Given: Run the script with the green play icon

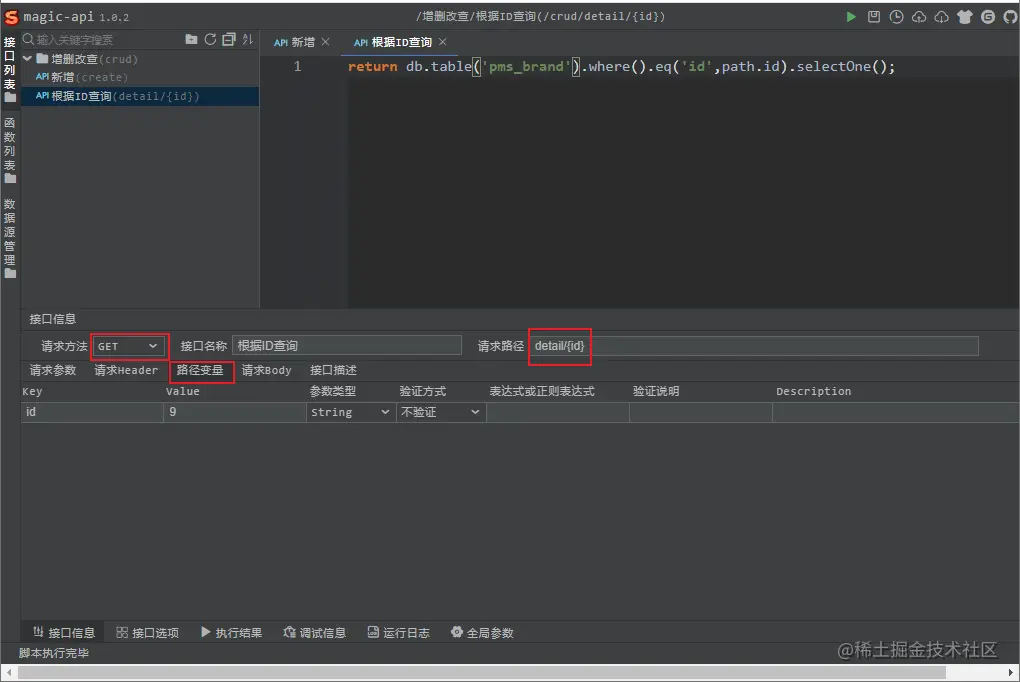Looking at the screenshot, I should click(x=851, y=17).
